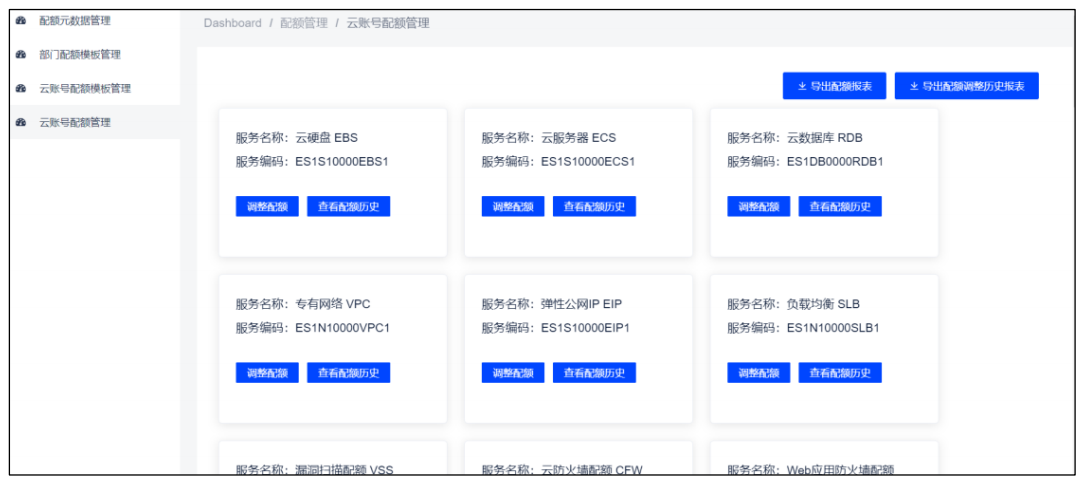View quota history for 专有网络 VPC
This screenshot has width=1085, height=482.
[x=349, y=373]
